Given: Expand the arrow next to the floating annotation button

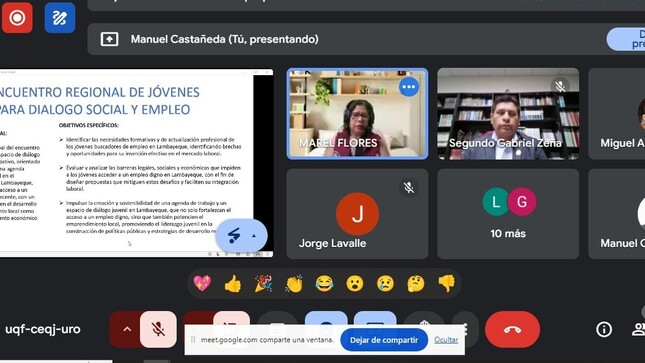Looking at the screenshot, I should coord(254,236).
